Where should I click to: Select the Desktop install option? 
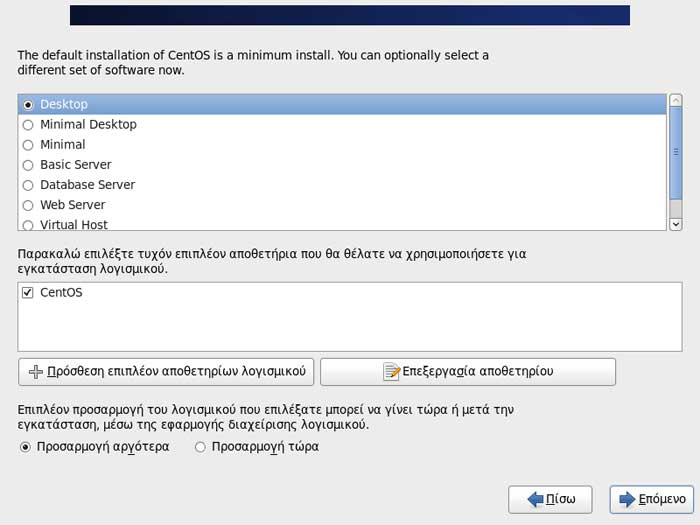(28, 105)
